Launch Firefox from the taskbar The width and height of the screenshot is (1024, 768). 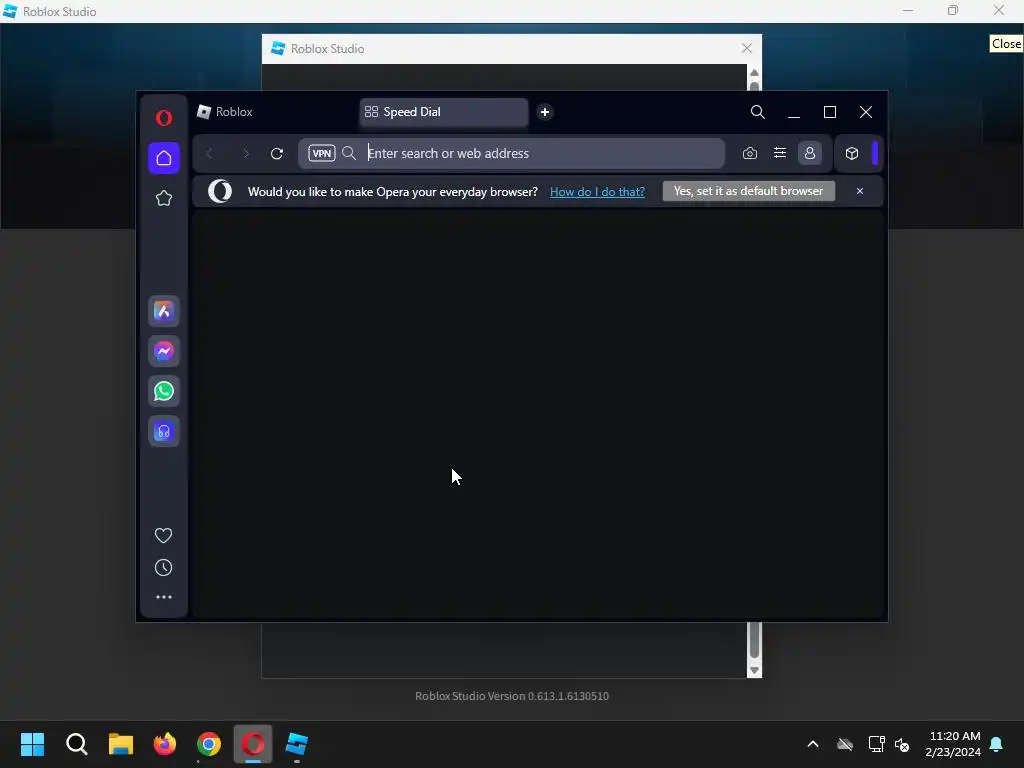click(165, 744)
